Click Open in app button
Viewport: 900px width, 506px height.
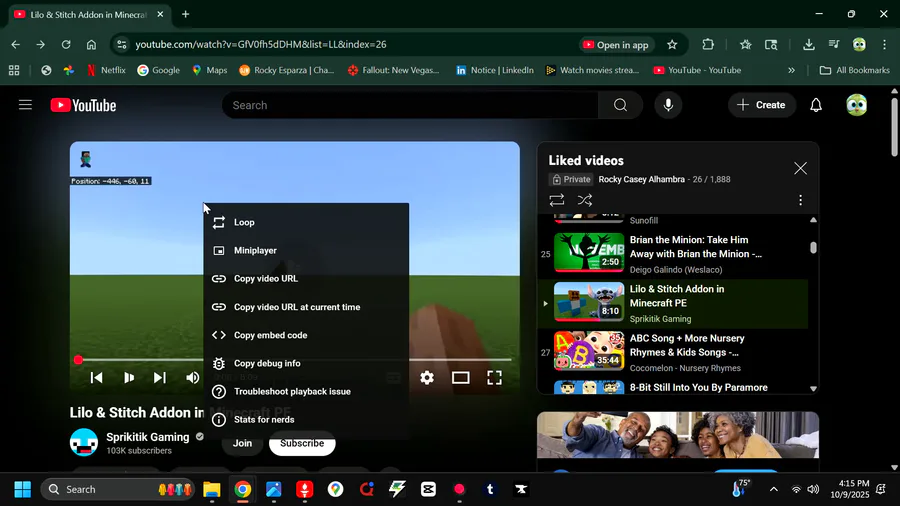pos(616,45)
